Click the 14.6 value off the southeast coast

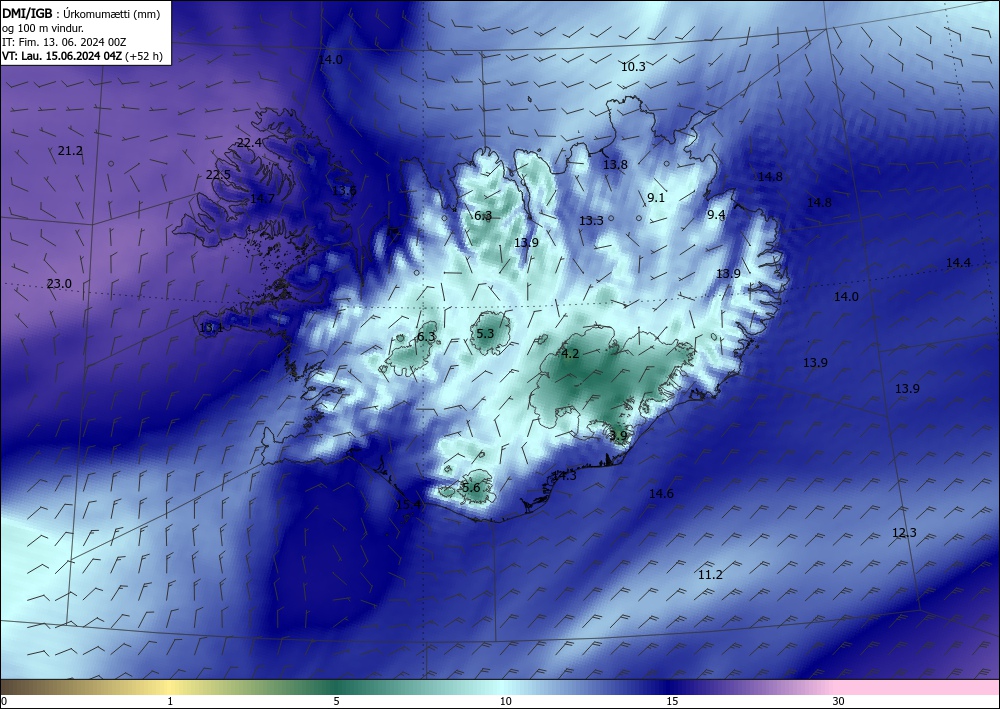point(661,493)
